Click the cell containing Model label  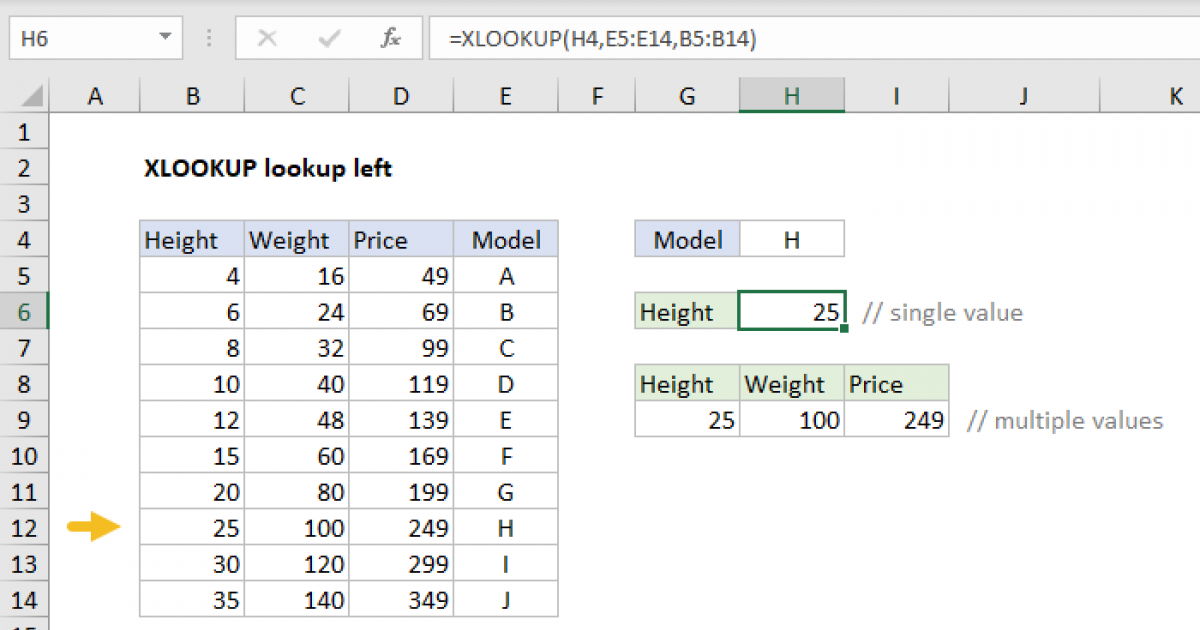pos(687,239)
